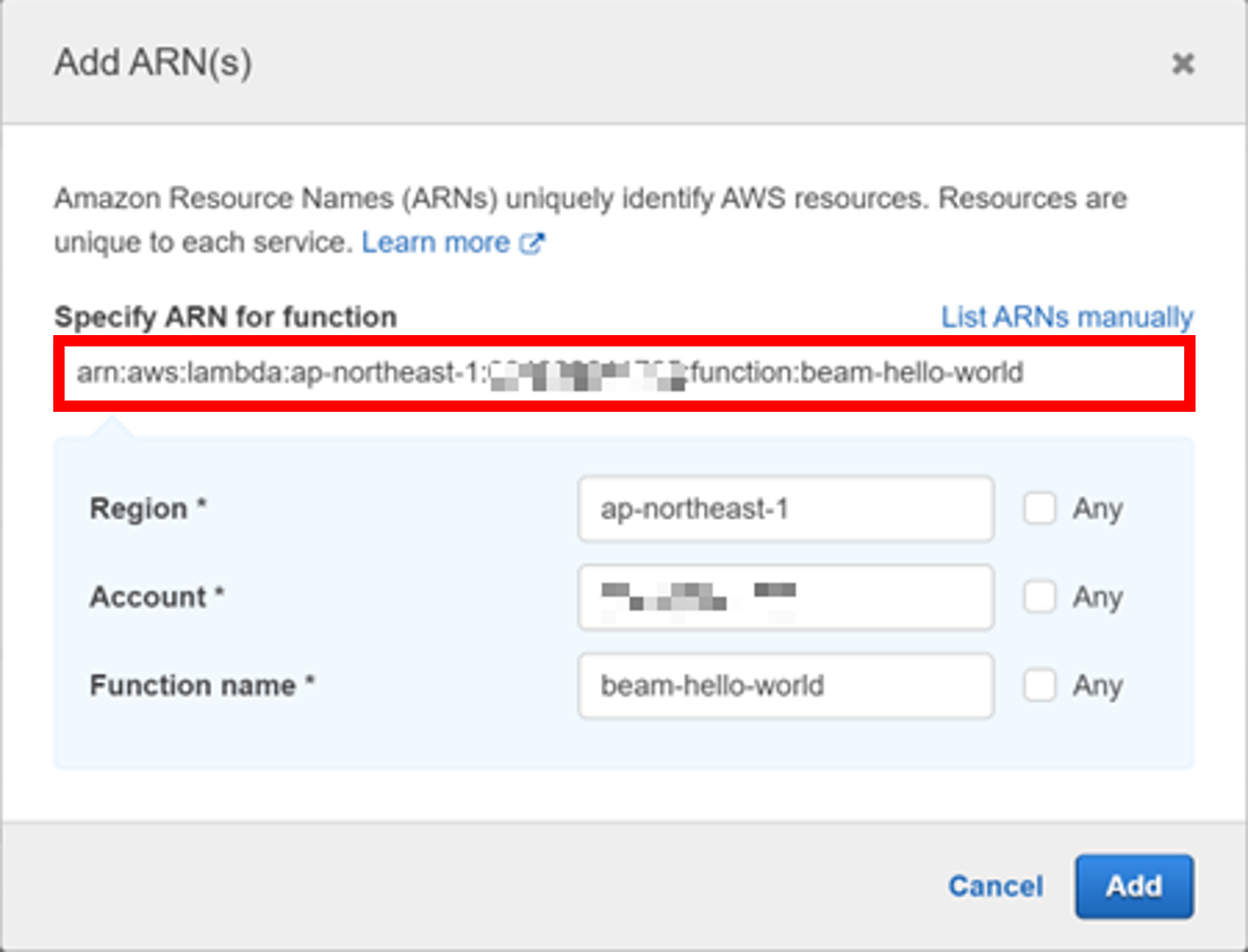The height and width of the screenshot is (952, 1248).
Task: Click the external link icon beside Learn more
Action: pos(533,242)
